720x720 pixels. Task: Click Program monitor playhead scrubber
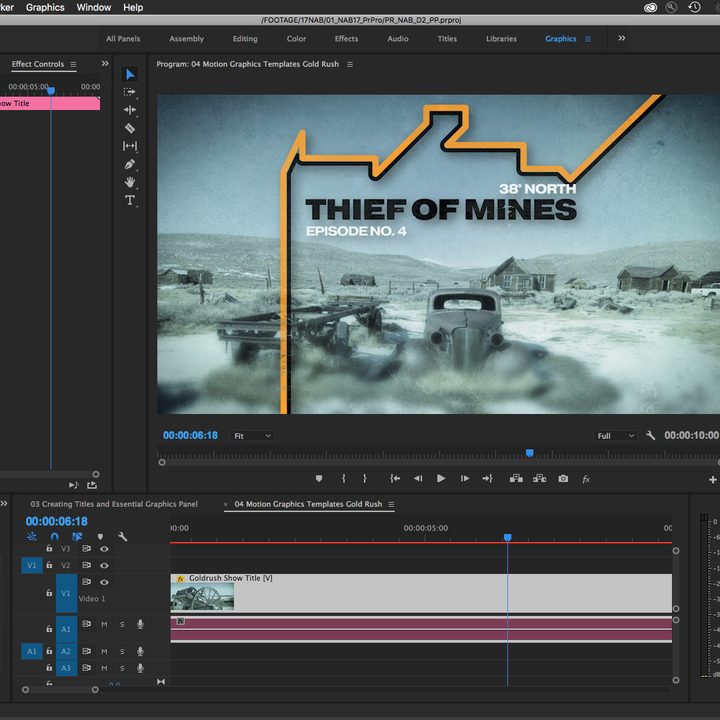pos(529,453)
